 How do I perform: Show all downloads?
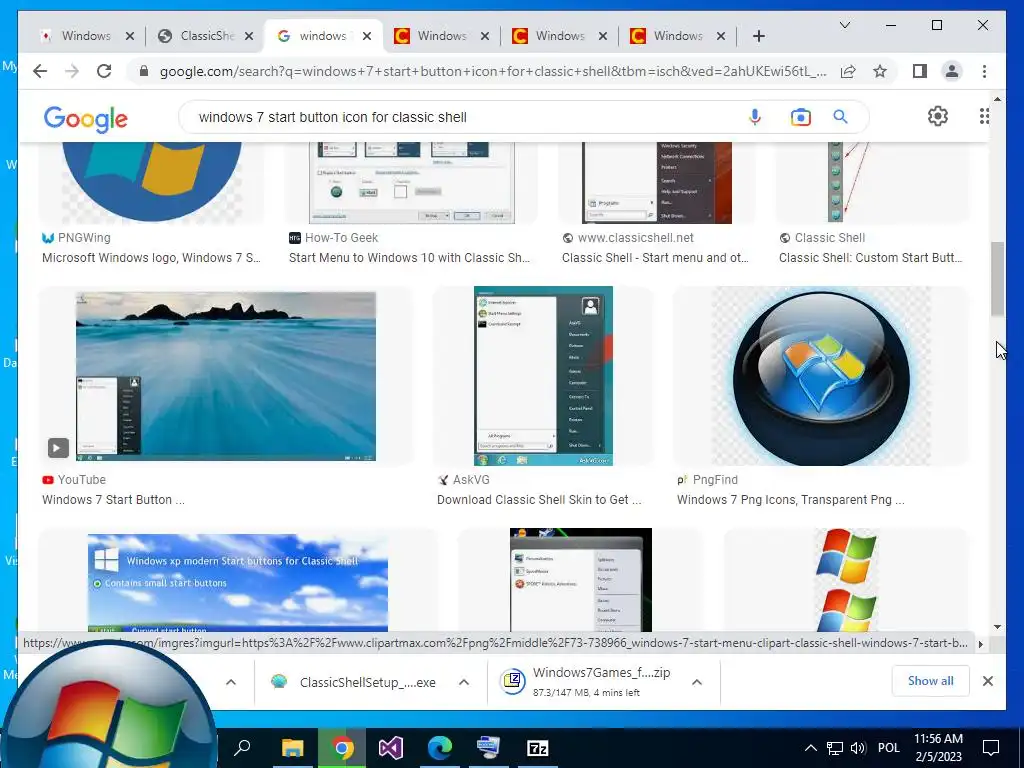(931, 681)
